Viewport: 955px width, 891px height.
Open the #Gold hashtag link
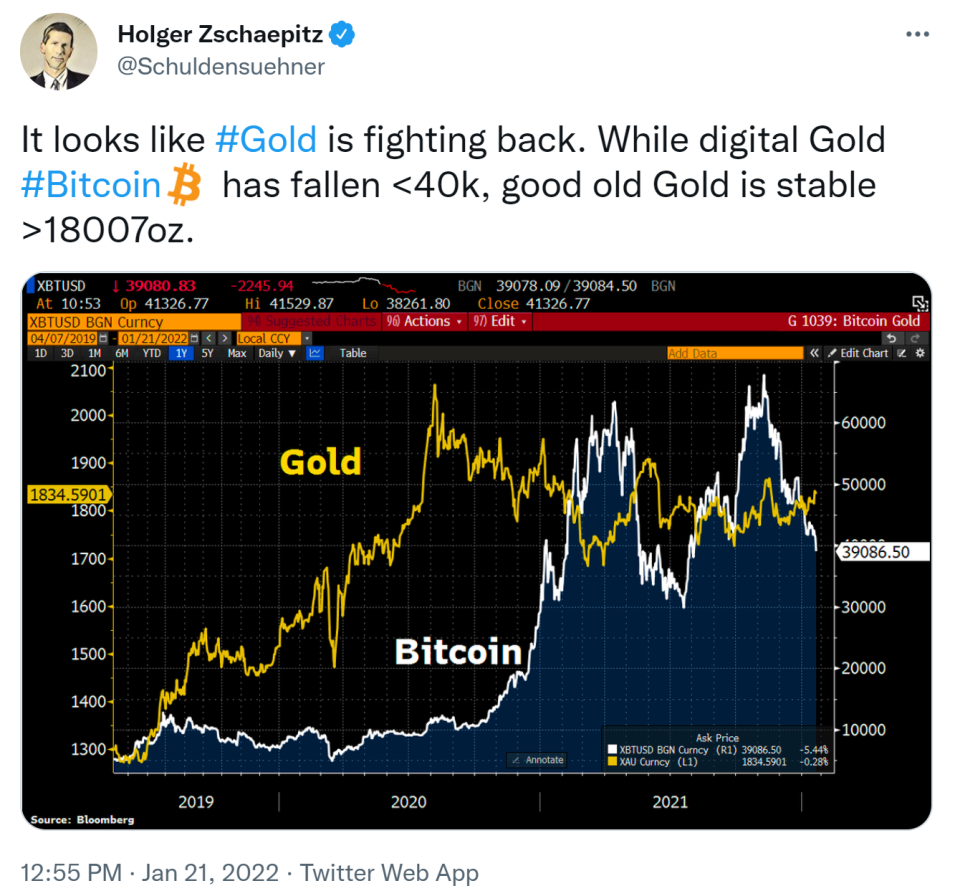(x=266, y=139)
